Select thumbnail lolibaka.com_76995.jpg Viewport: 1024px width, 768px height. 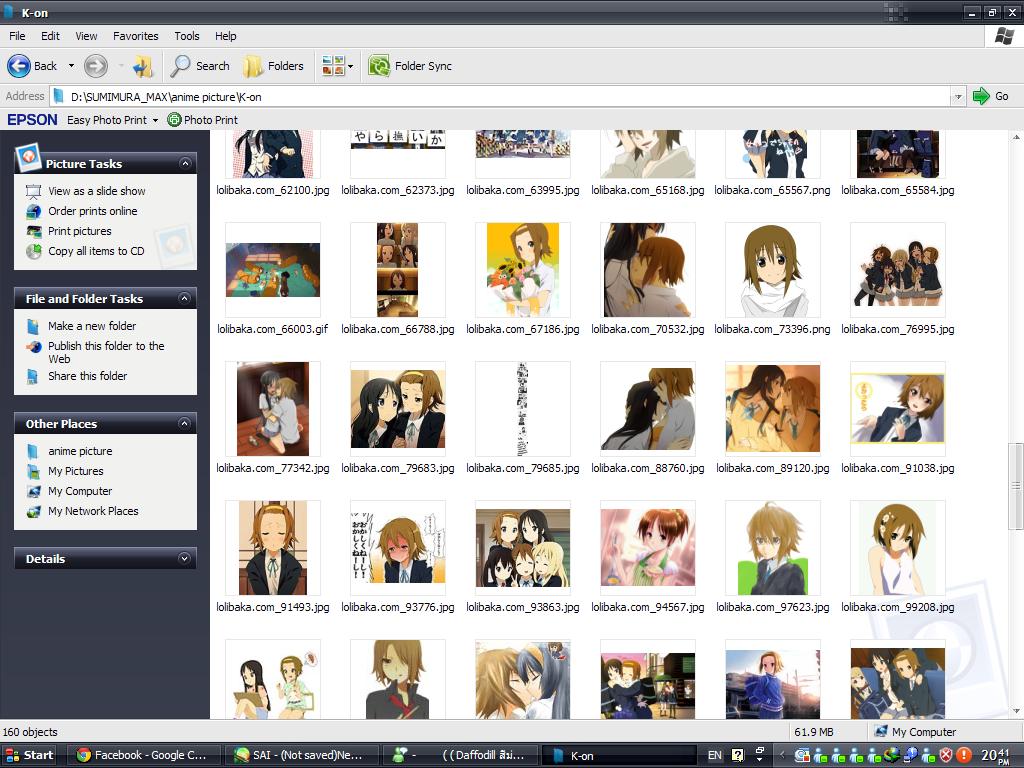[898, 270]
